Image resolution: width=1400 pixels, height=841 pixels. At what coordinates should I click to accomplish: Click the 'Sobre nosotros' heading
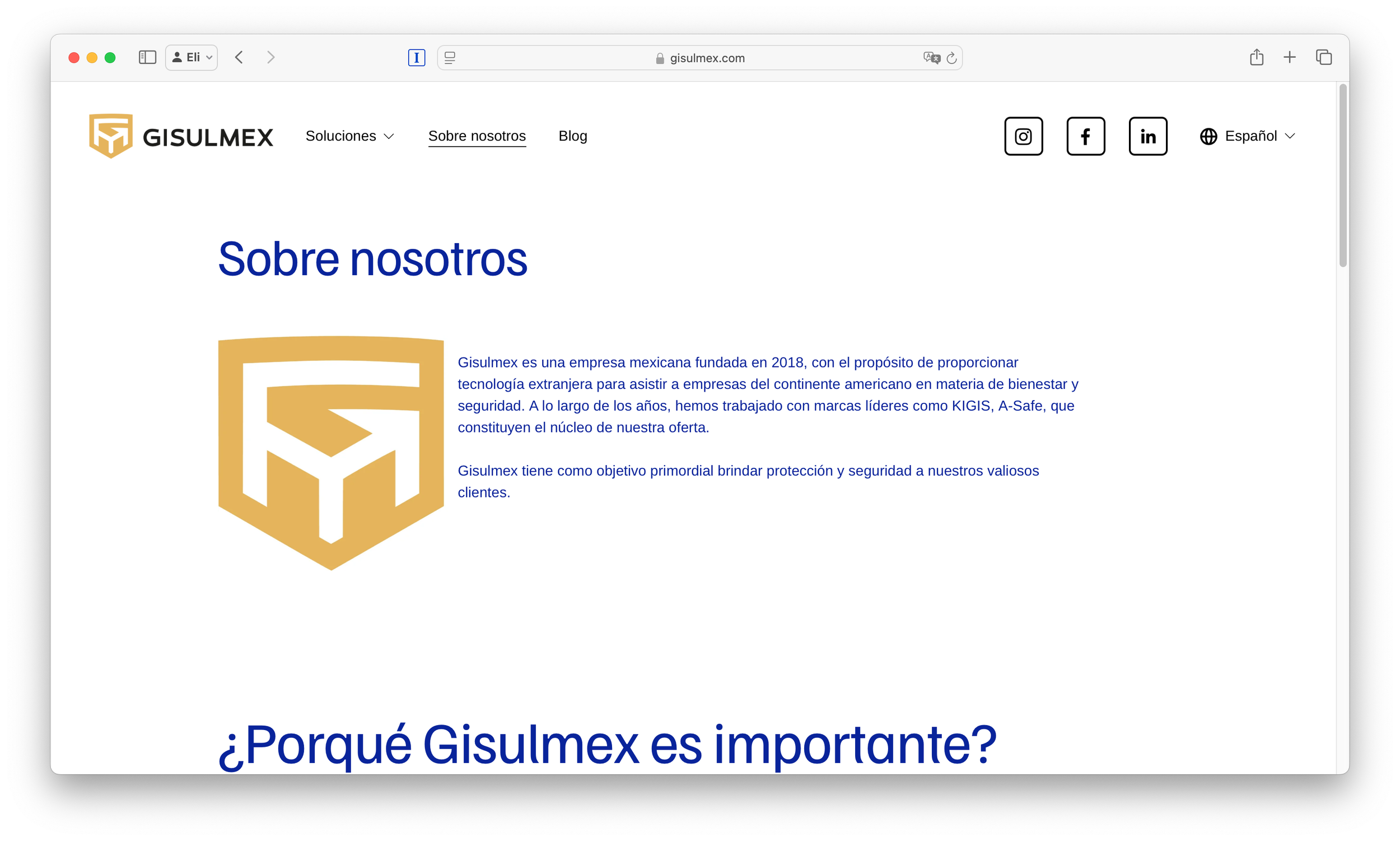click(x=372, y=258)
